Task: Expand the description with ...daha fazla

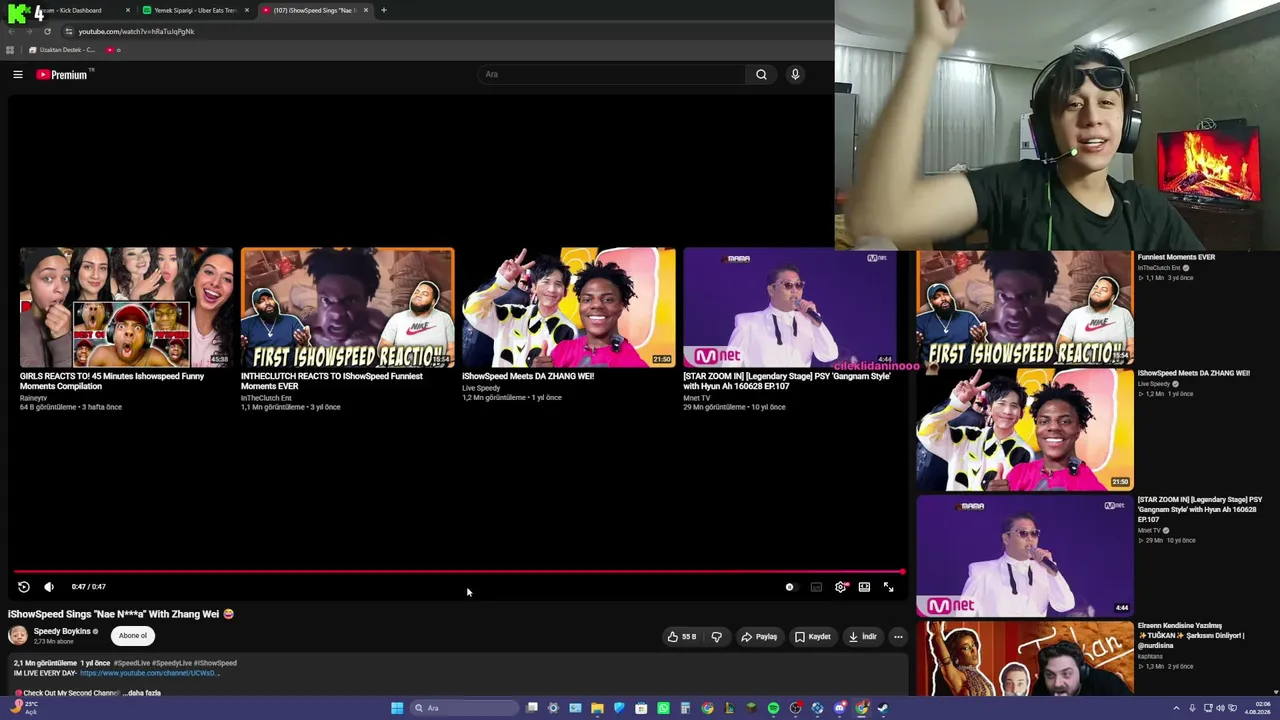Action: click(x=142, y=692)
